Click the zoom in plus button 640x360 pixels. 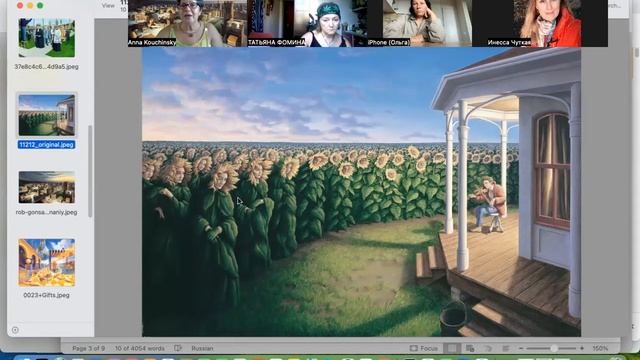582,349
